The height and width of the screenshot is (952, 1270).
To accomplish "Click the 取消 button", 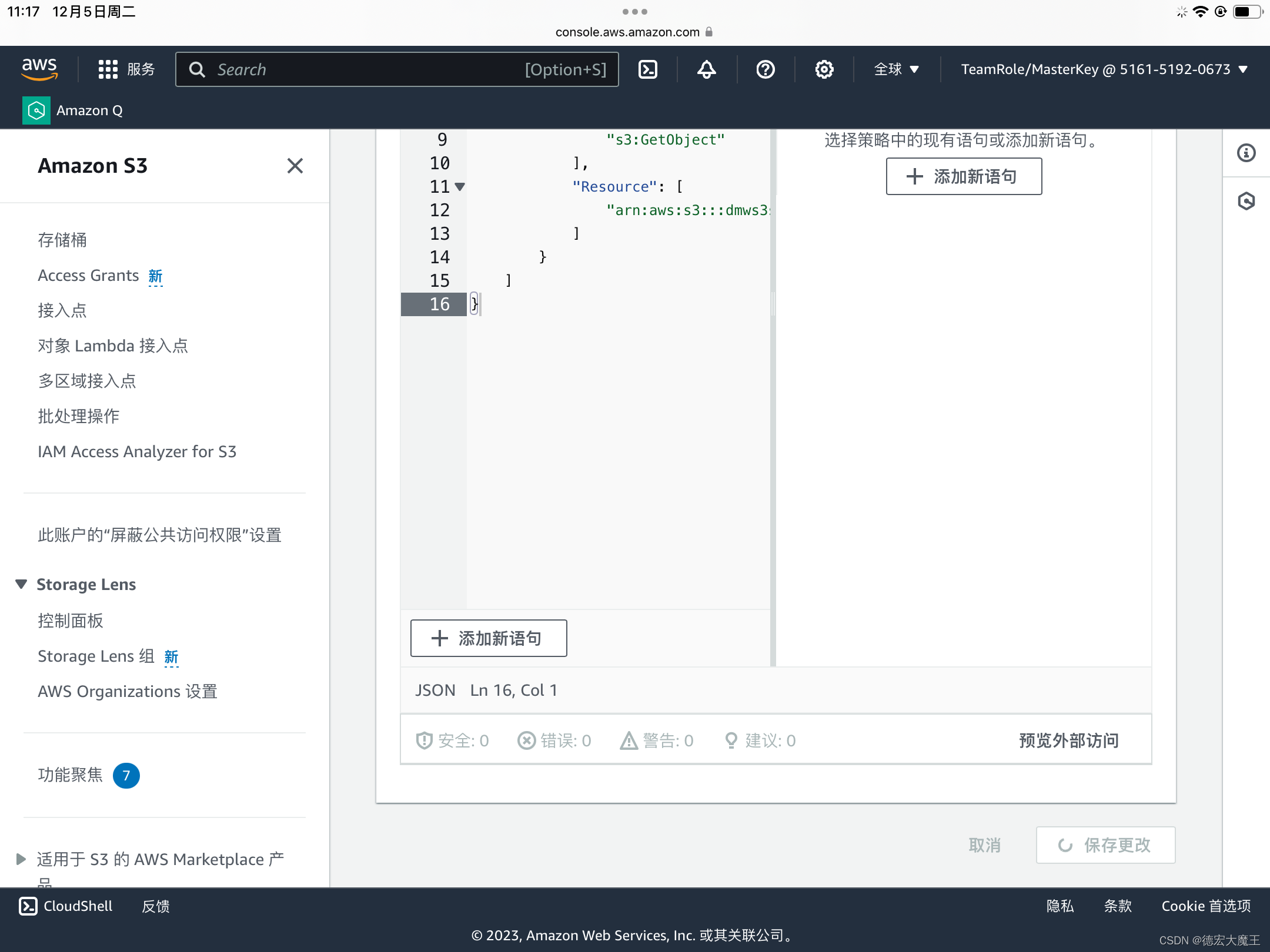I will point(985,845).
